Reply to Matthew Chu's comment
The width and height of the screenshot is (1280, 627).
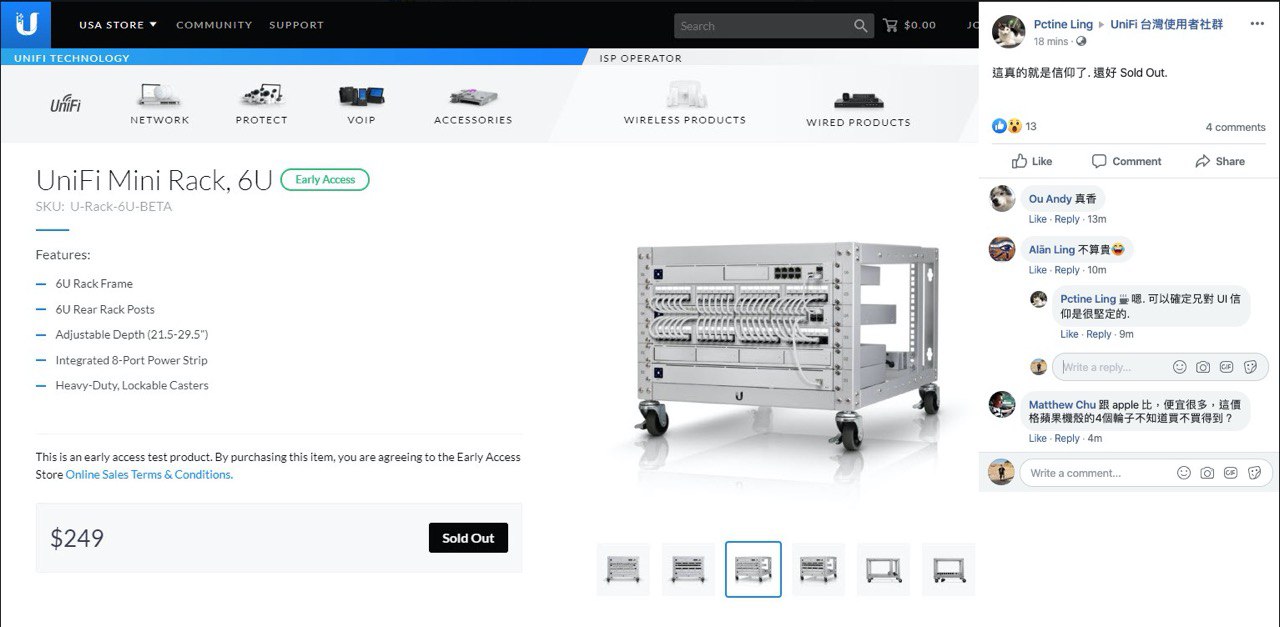[1067, 438]
